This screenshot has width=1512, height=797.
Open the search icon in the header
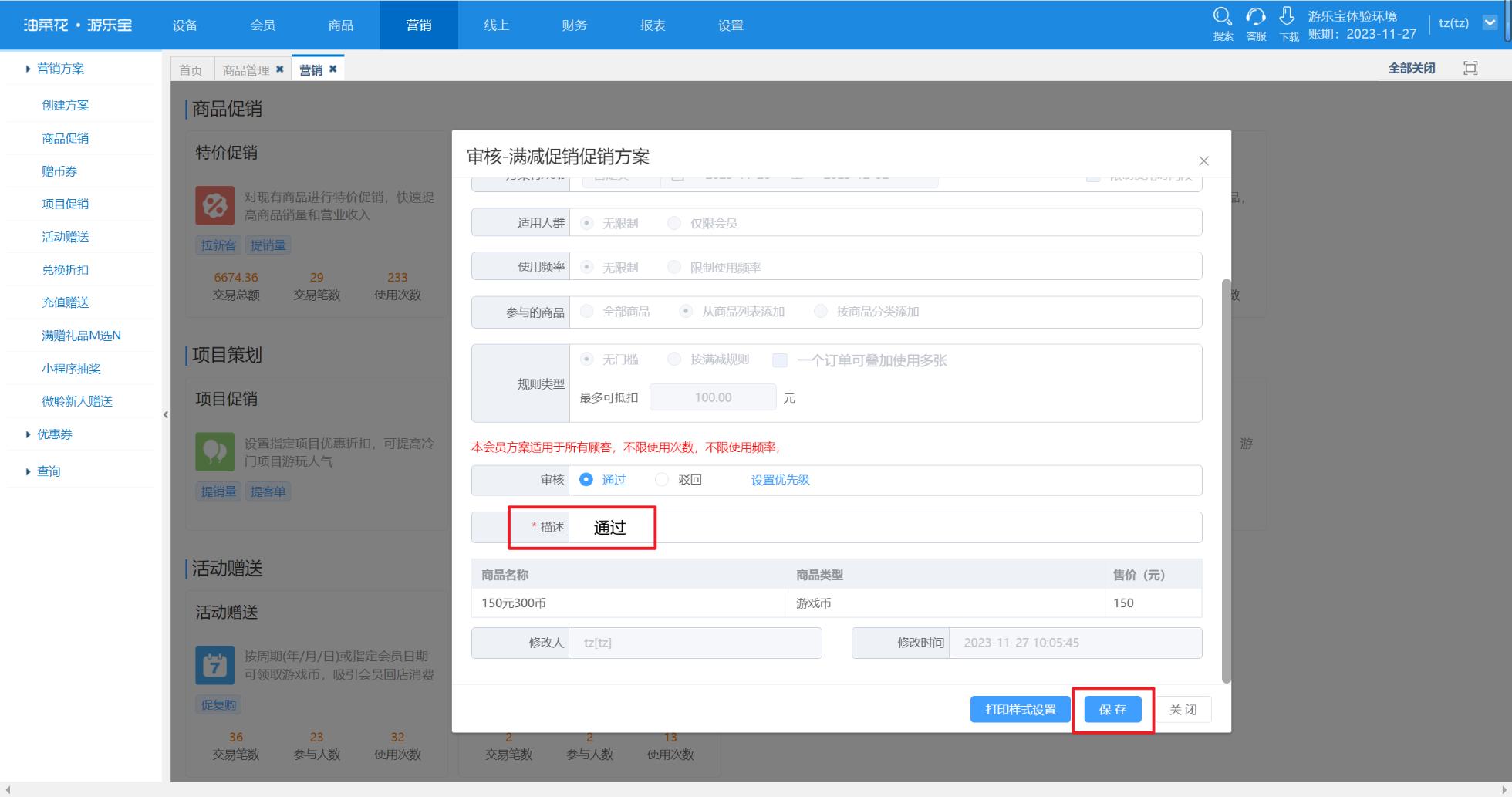pos(1223,25)
